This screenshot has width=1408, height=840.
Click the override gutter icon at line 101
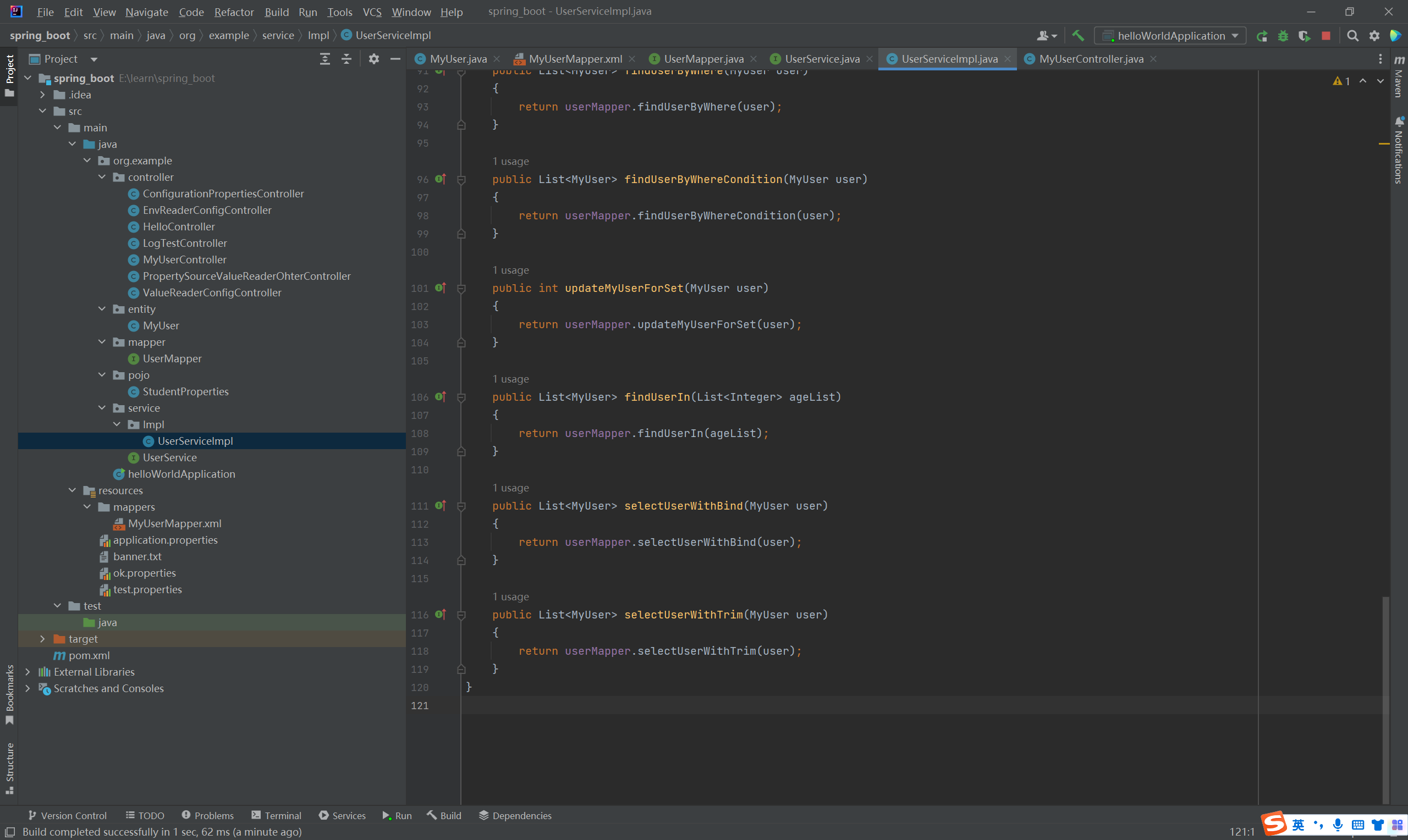441,288
